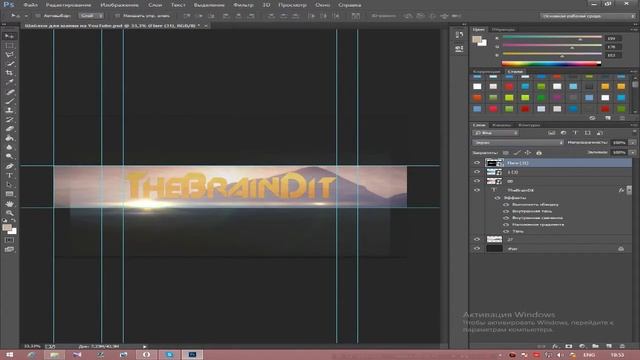
Task: Select the Brush tool
Action: point(9,101)
